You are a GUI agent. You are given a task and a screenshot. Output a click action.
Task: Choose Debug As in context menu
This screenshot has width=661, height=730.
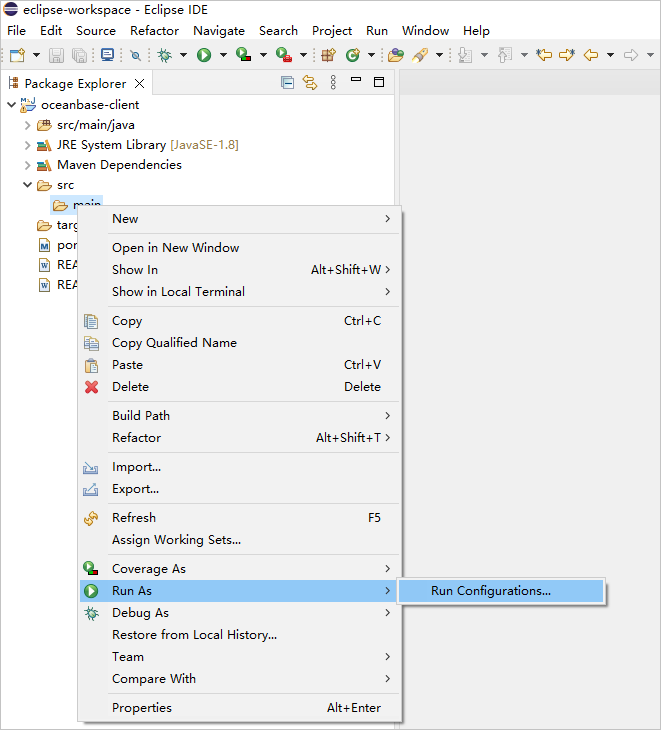140,613
